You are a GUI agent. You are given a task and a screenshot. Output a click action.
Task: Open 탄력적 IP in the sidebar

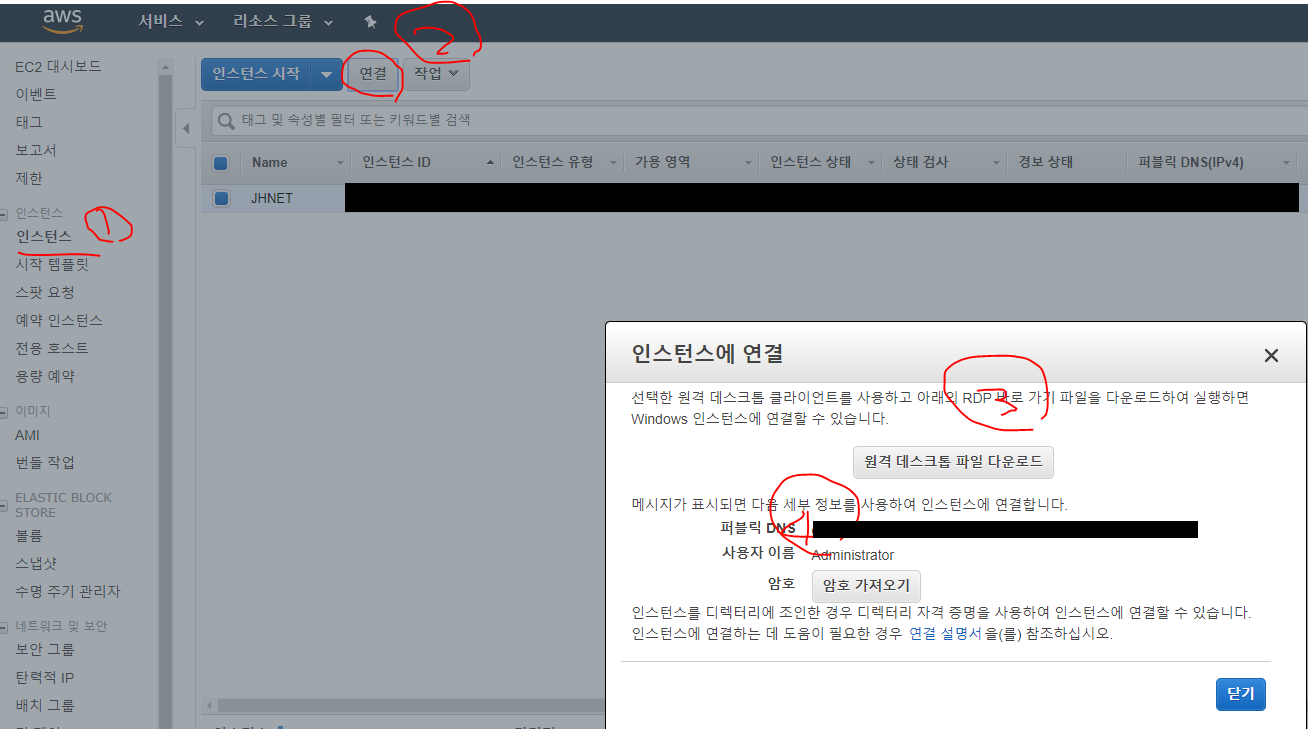click(45, 677)
